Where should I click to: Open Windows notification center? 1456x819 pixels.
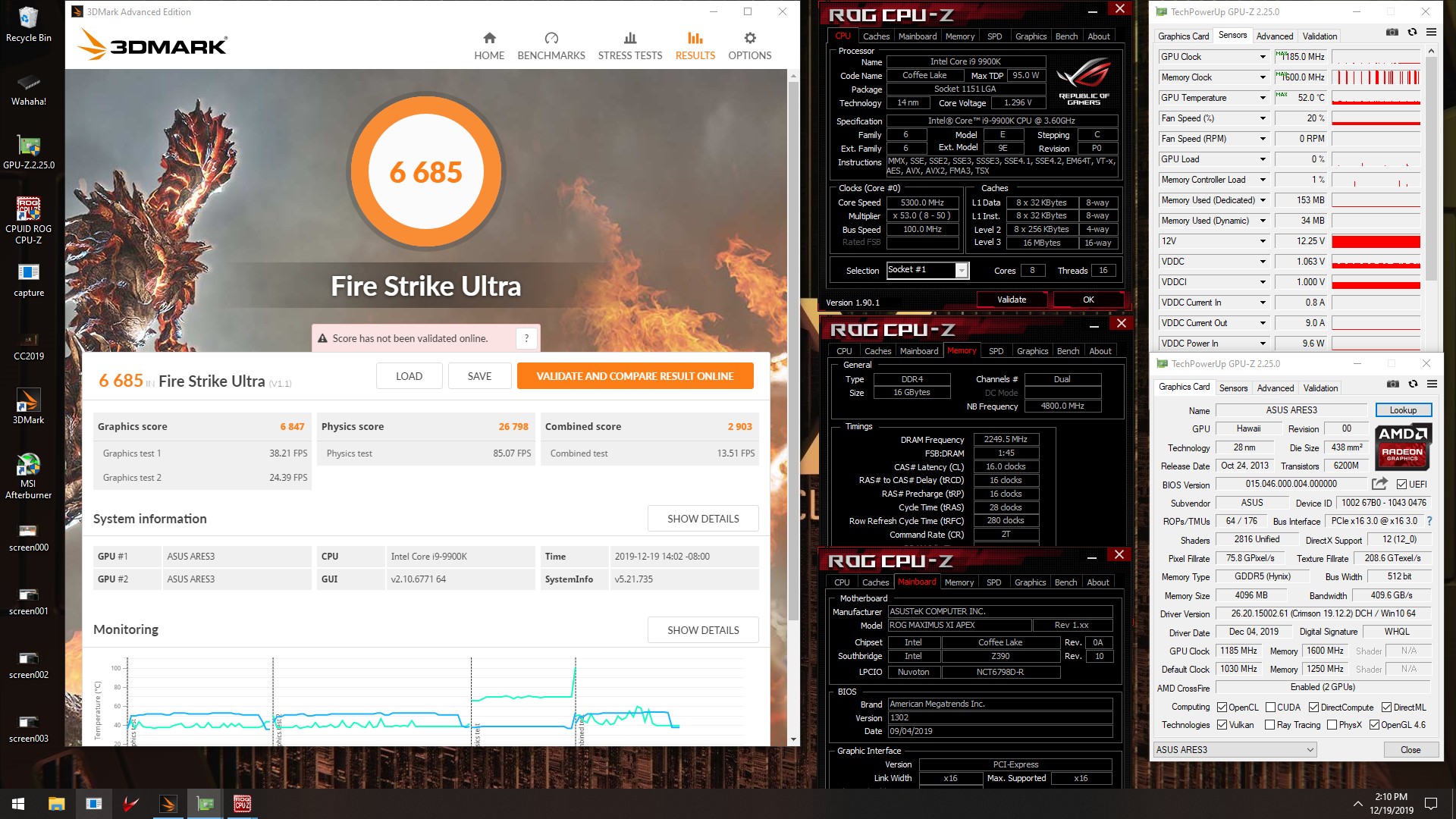tap(1431, 804)
